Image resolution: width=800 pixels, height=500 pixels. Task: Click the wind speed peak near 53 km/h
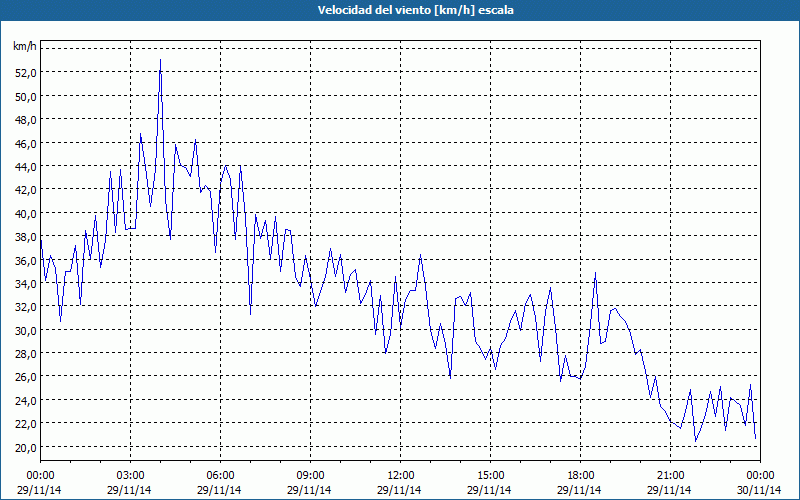tap(160, 60)
